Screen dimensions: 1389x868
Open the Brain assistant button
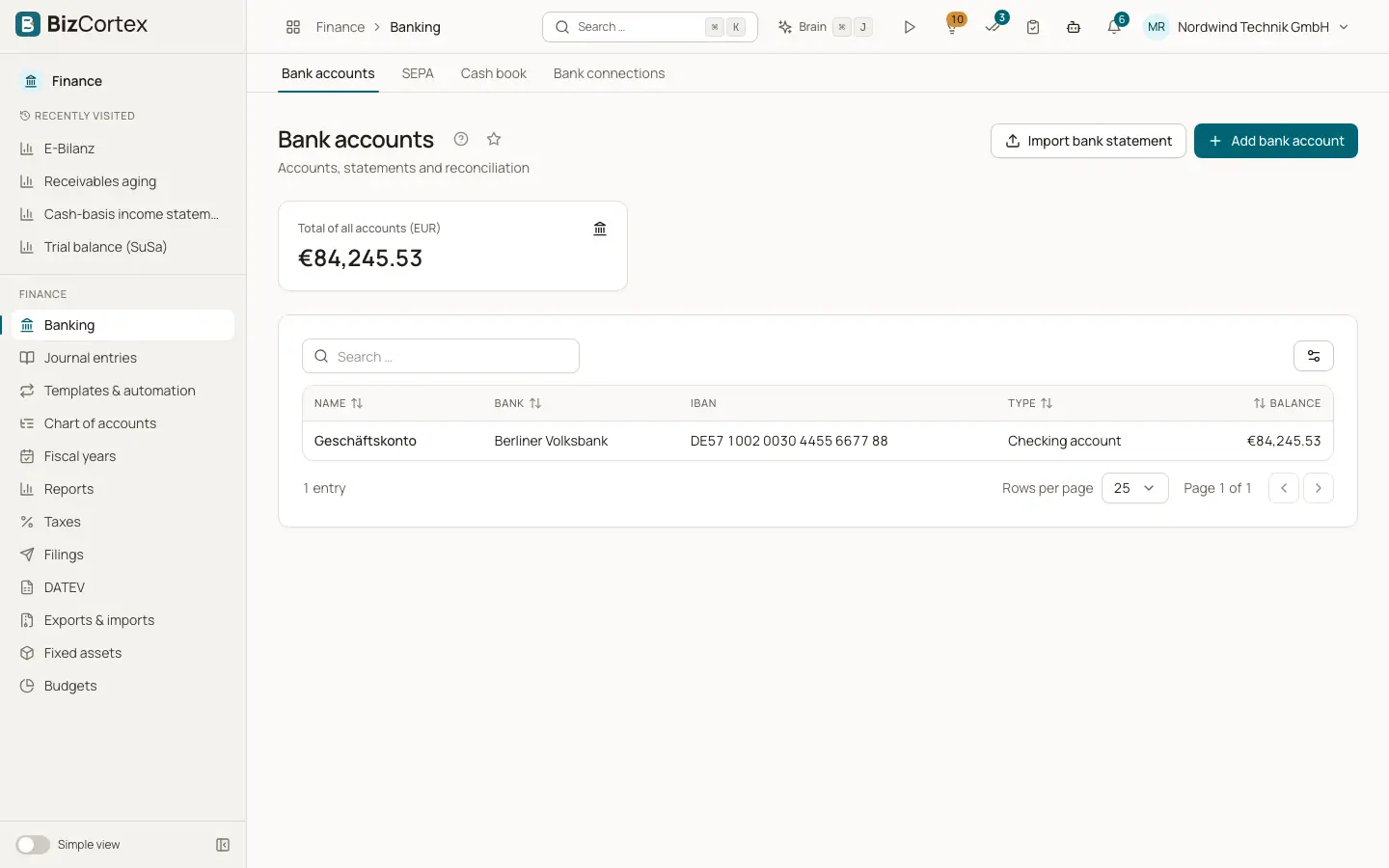pos(825,27)
